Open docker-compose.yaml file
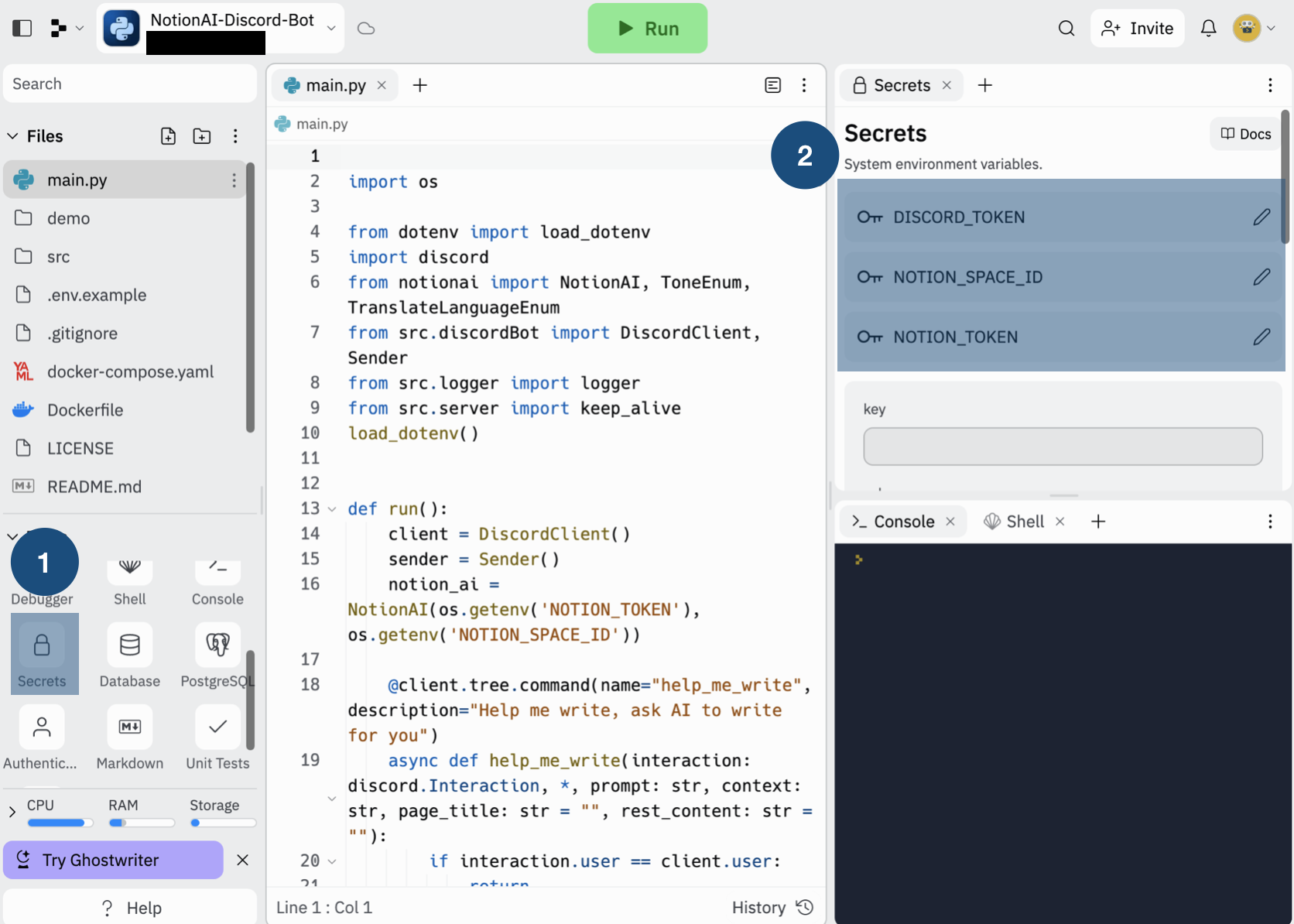Image resolution: width=1294 pixels, height=924 pixels. [x=125, y=371]
